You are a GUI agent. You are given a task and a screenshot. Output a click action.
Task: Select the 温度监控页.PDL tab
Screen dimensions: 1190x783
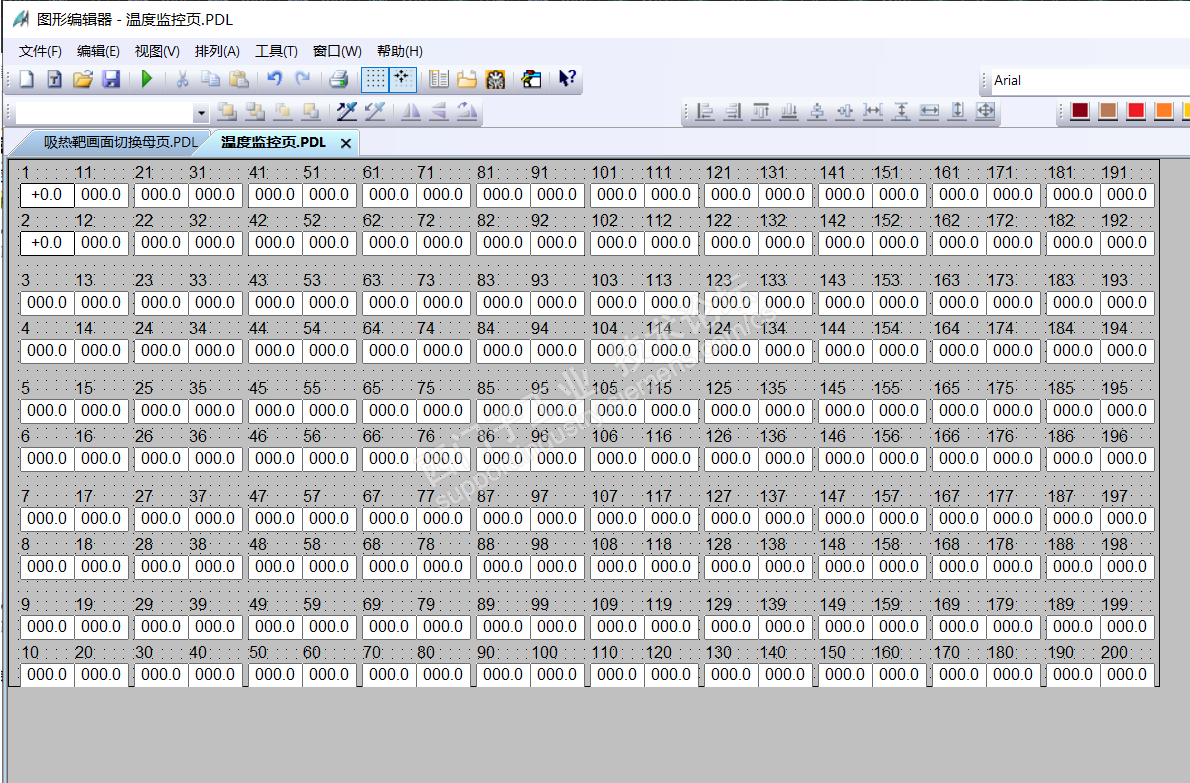coord(273,143)
